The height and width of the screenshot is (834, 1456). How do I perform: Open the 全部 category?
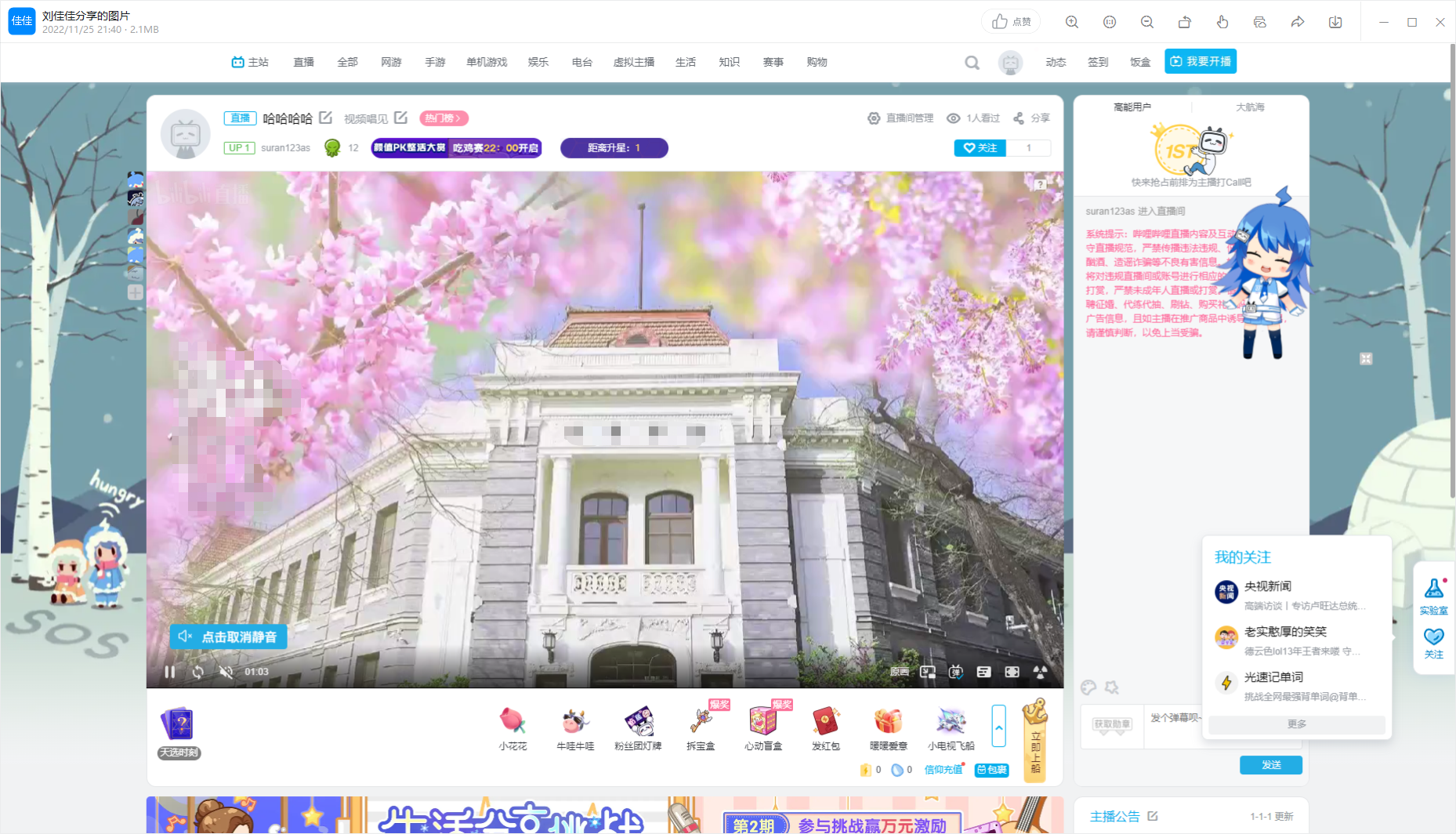347,62
